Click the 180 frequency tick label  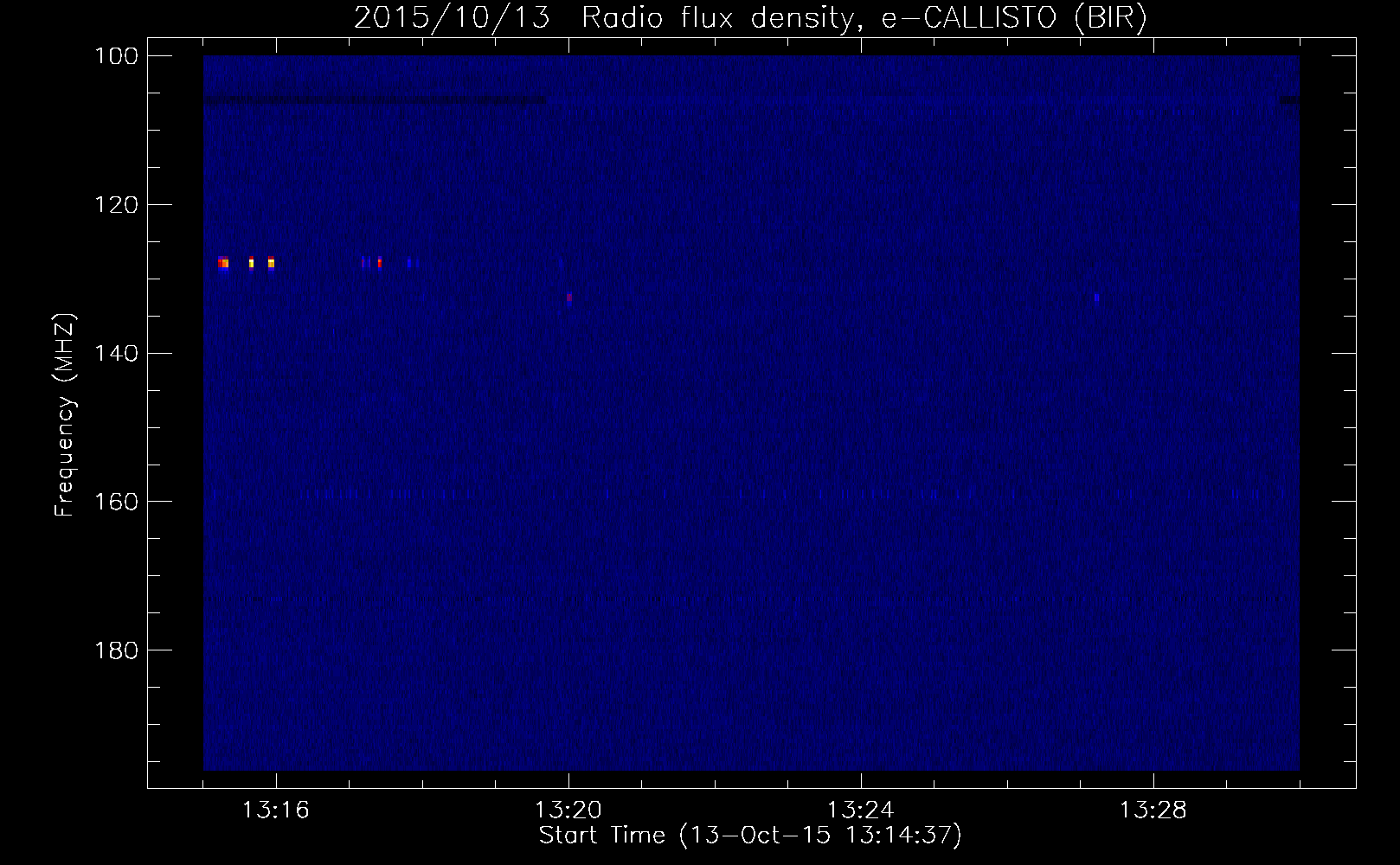pyautogui.click(x=115, y=650)
